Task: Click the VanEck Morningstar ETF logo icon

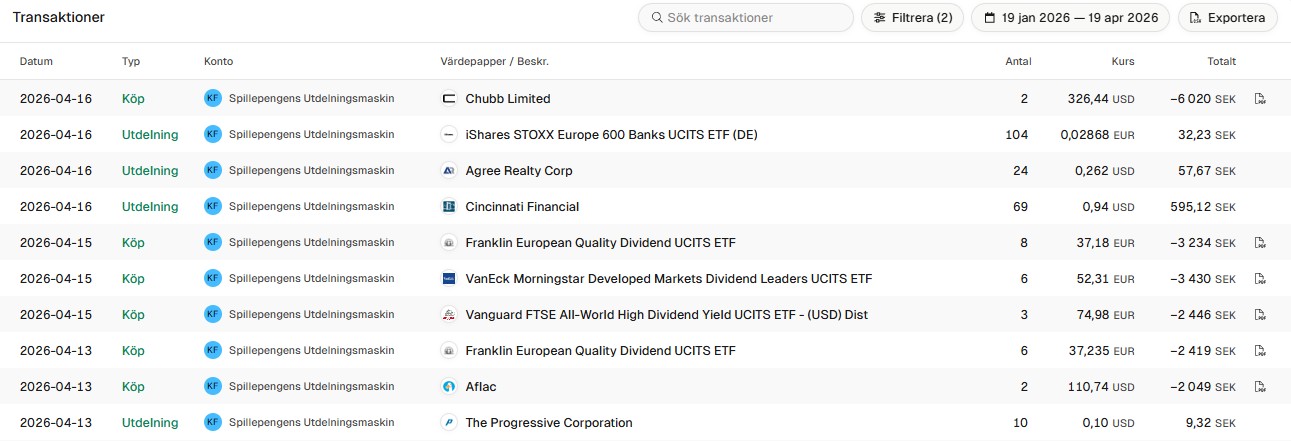Action: (449, 279)
